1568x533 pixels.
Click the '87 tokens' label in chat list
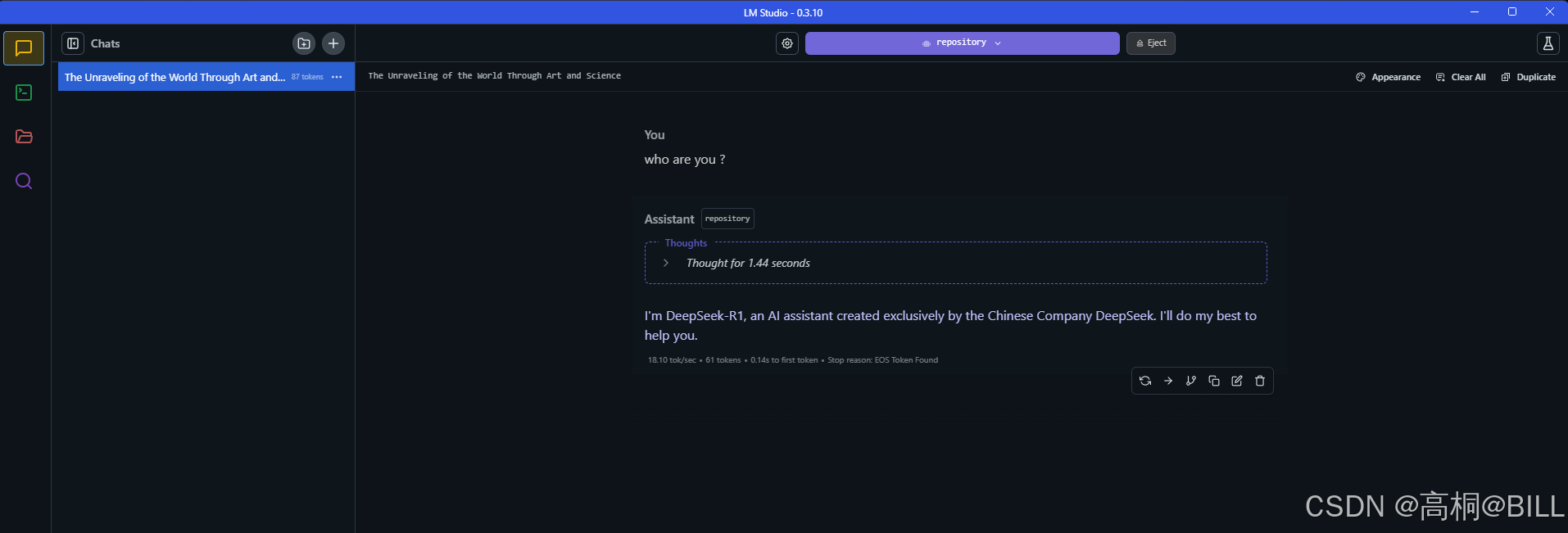[307, 77]
